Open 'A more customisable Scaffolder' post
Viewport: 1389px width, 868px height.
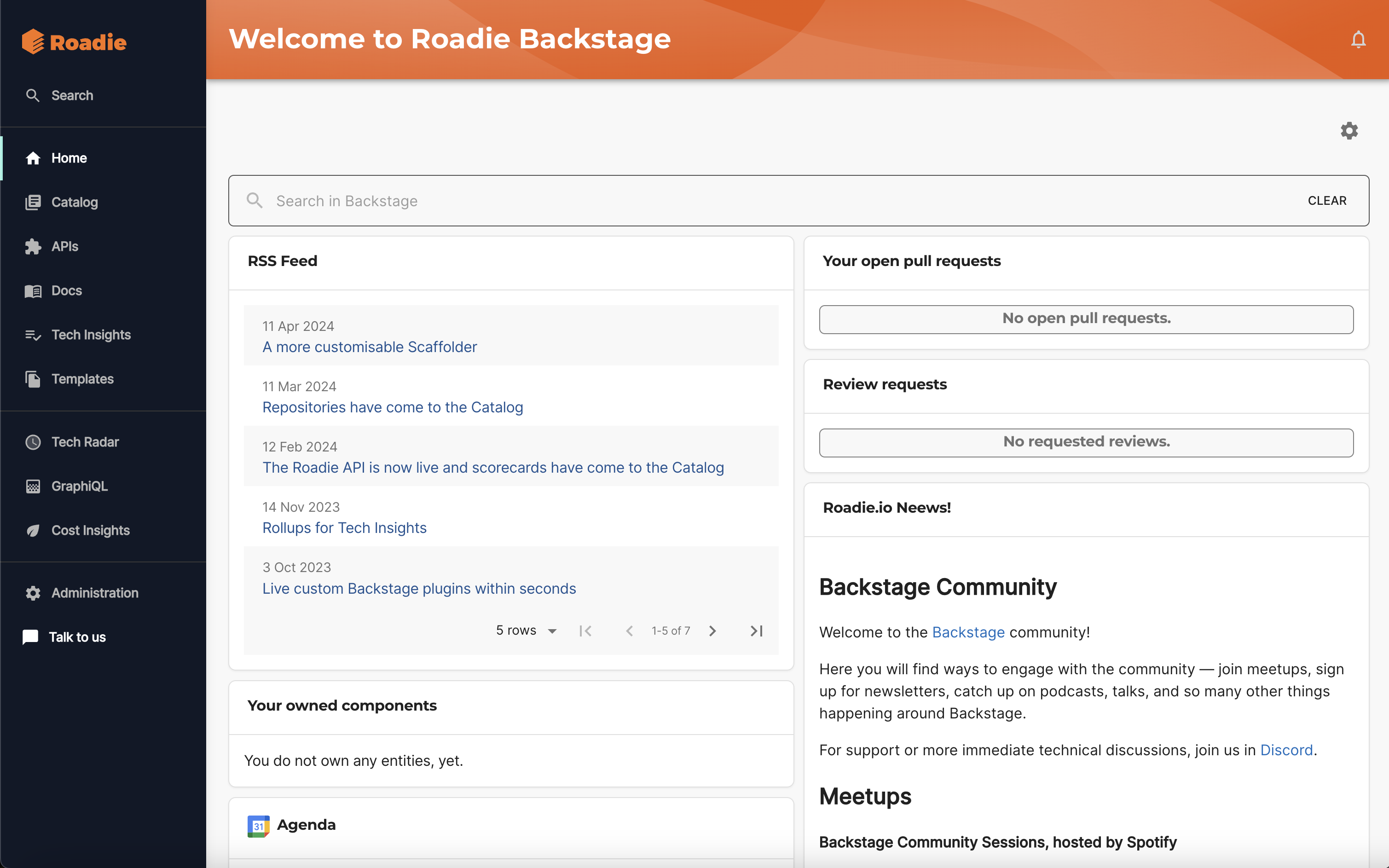[x=370, y=347]
